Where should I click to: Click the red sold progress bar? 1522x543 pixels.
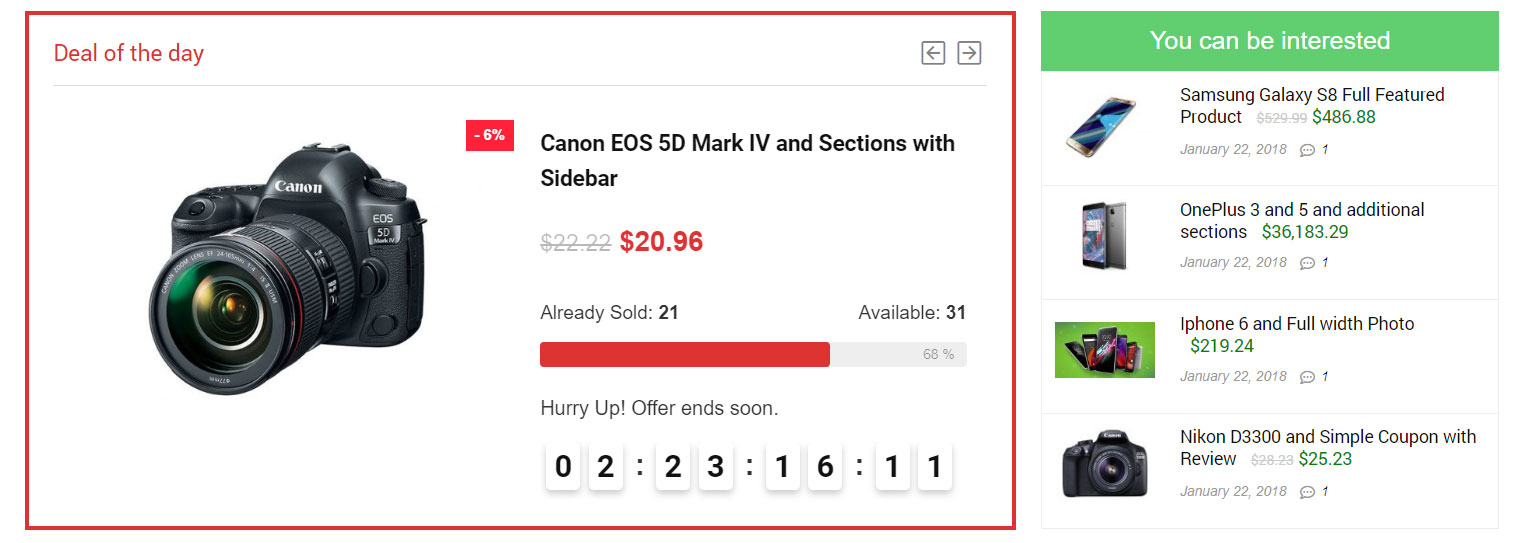684,354
